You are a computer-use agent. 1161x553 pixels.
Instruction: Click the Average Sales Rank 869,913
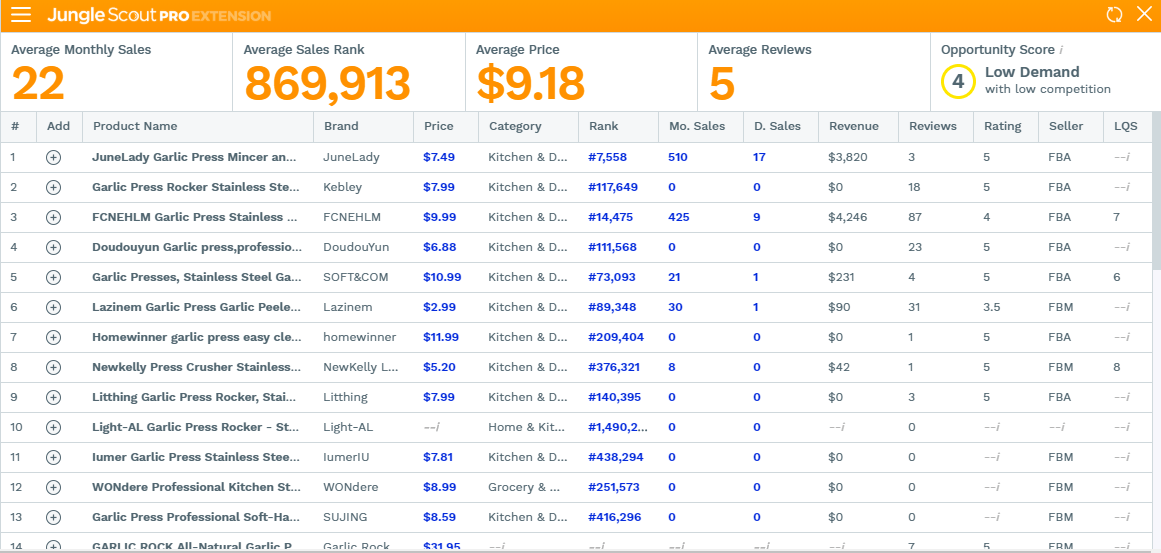point(327,83)
